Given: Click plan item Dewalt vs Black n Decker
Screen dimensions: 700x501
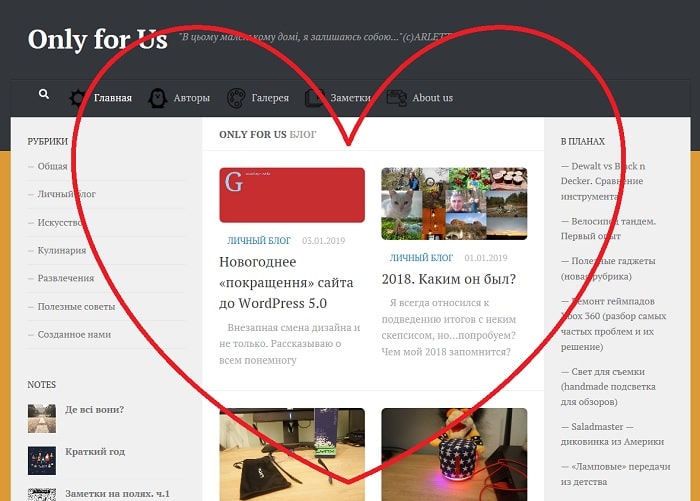Looking at the screenshot, I should point(603,181).
